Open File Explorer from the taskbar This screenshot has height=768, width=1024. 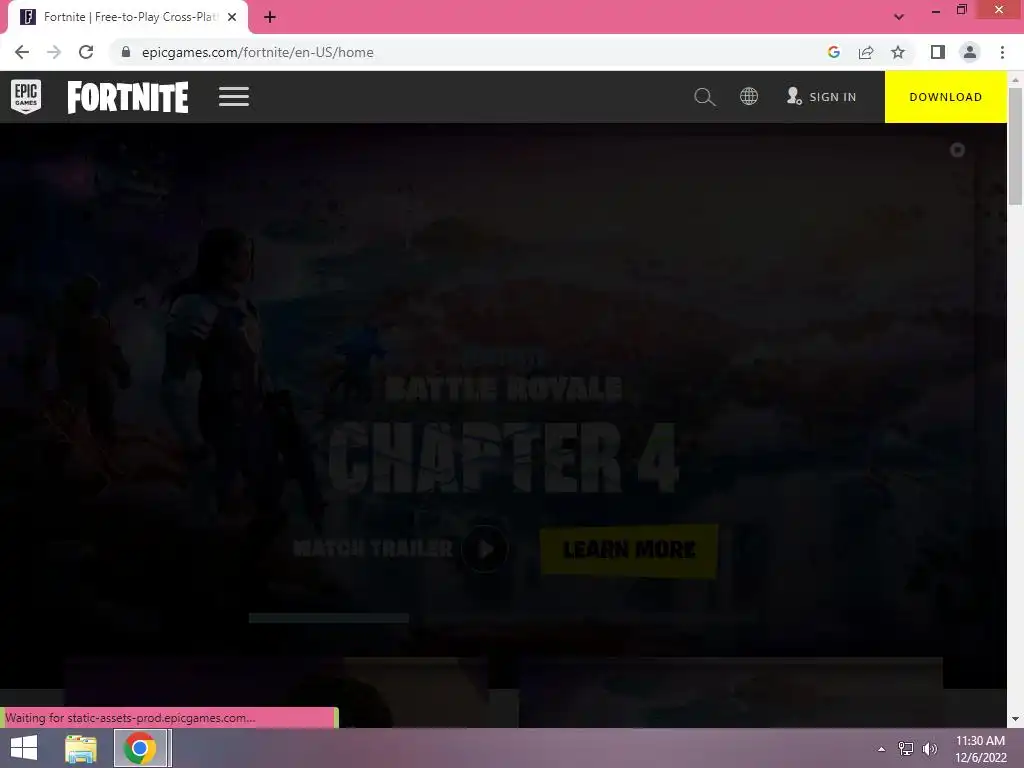tap(81, 748)
